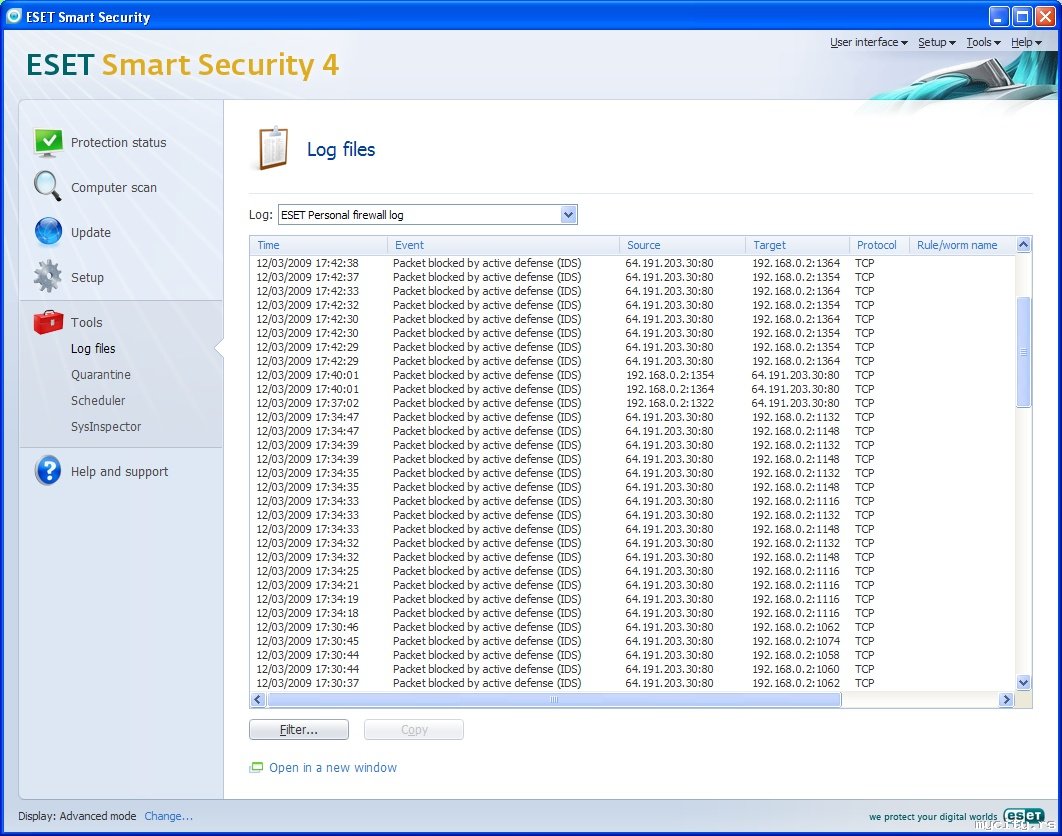Select Tools in the sidebar
The image size is (1062, 836).
point(87,322)
